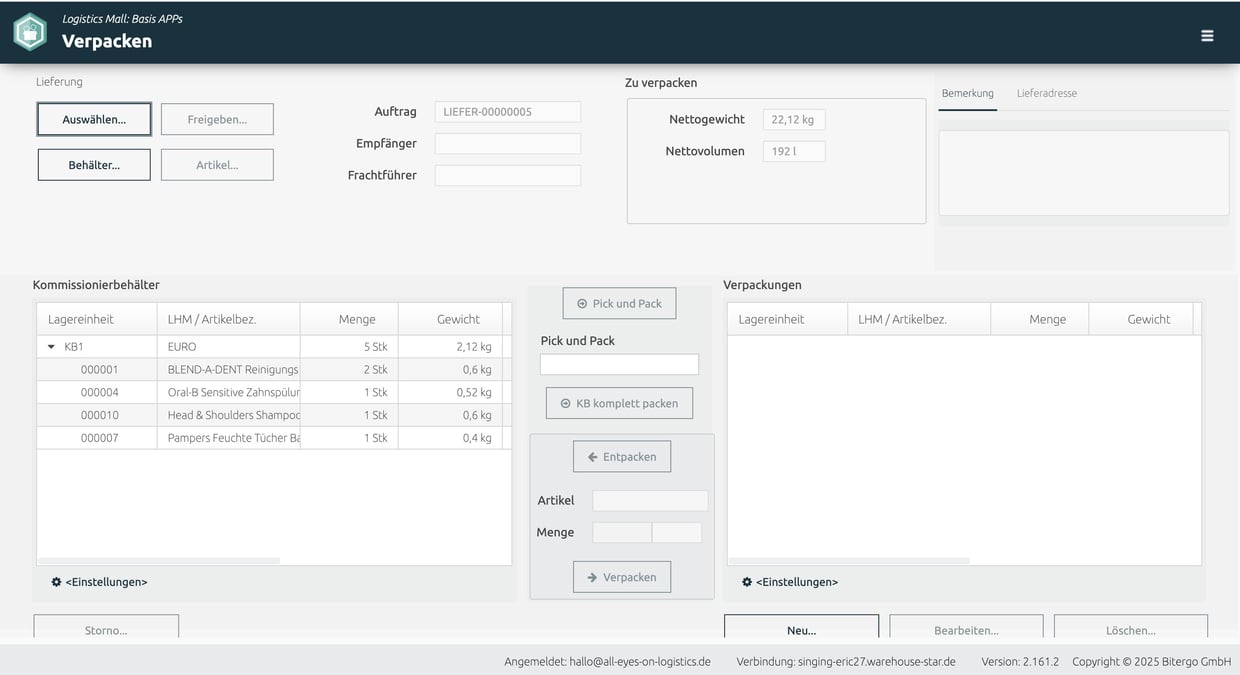The height and width of the screenshot is (675, 1240).
Task: Click the Logistics Mall hexagon logo
Action: [x=30, y=32]
